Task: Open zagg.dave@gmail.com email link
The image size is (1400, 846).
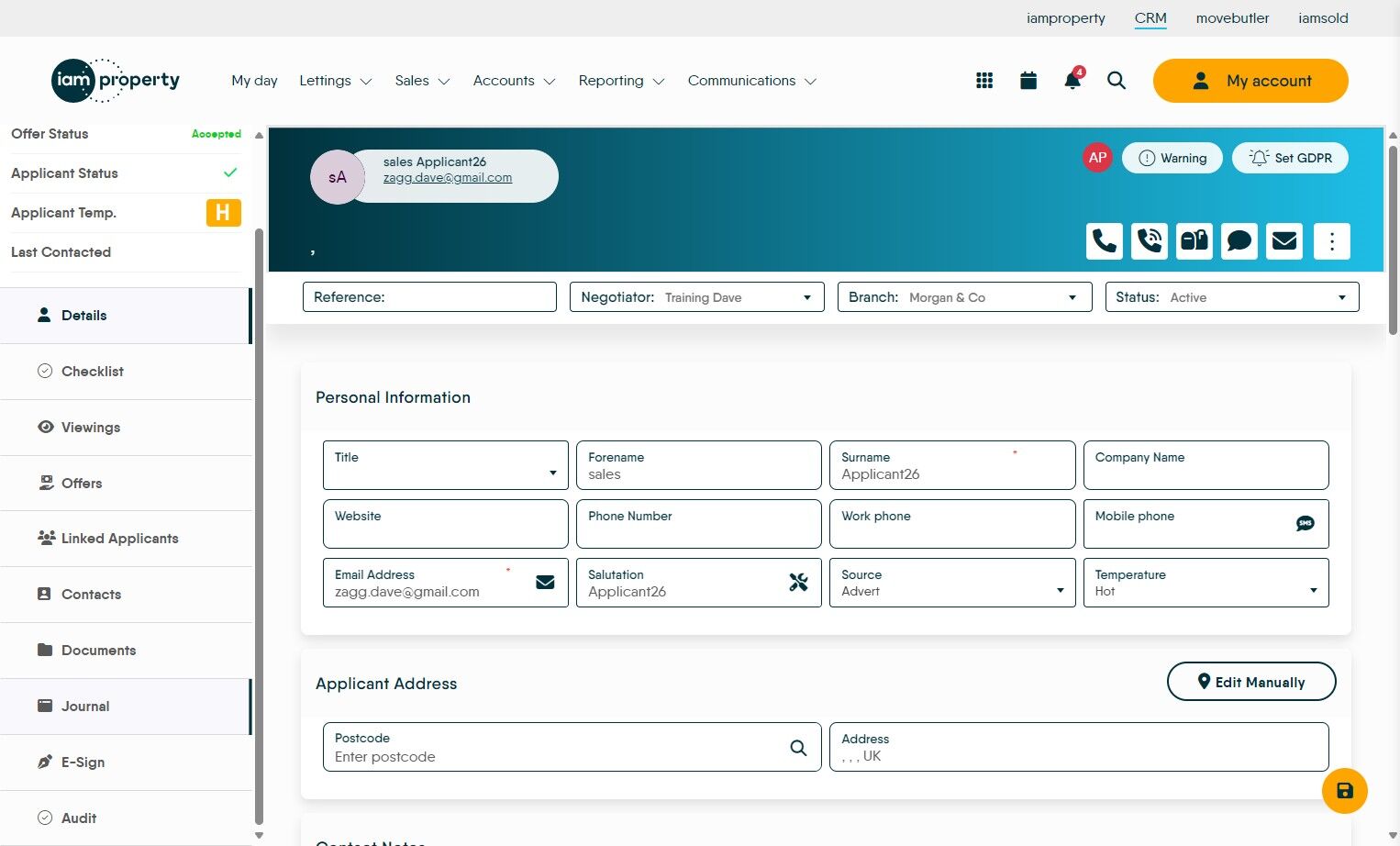Action: [448, 177]
